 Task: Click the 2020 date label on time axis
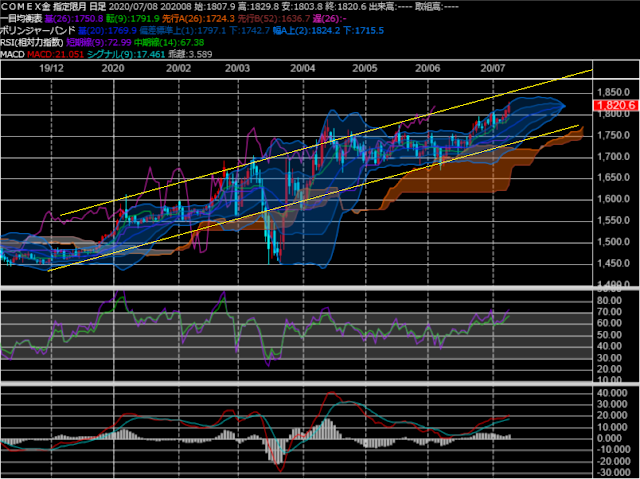click(x=113, y=68)
